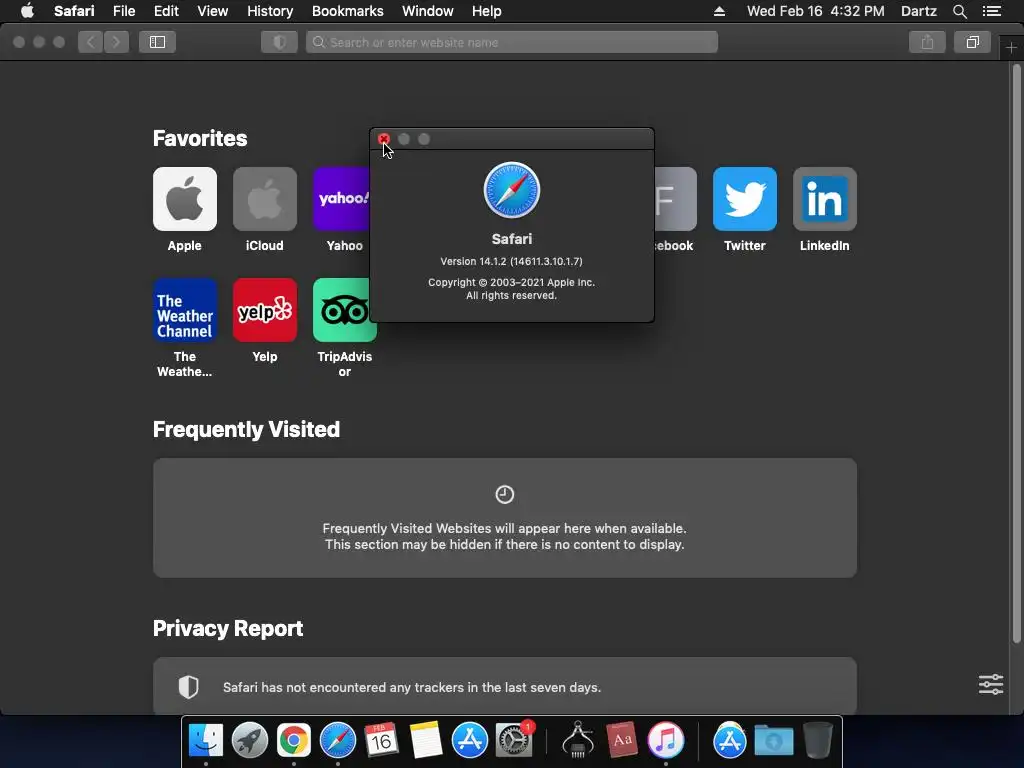Screen dimensions: 1024x768
Task: Open the iCloud favorite tile
Action: pos(264,199)
